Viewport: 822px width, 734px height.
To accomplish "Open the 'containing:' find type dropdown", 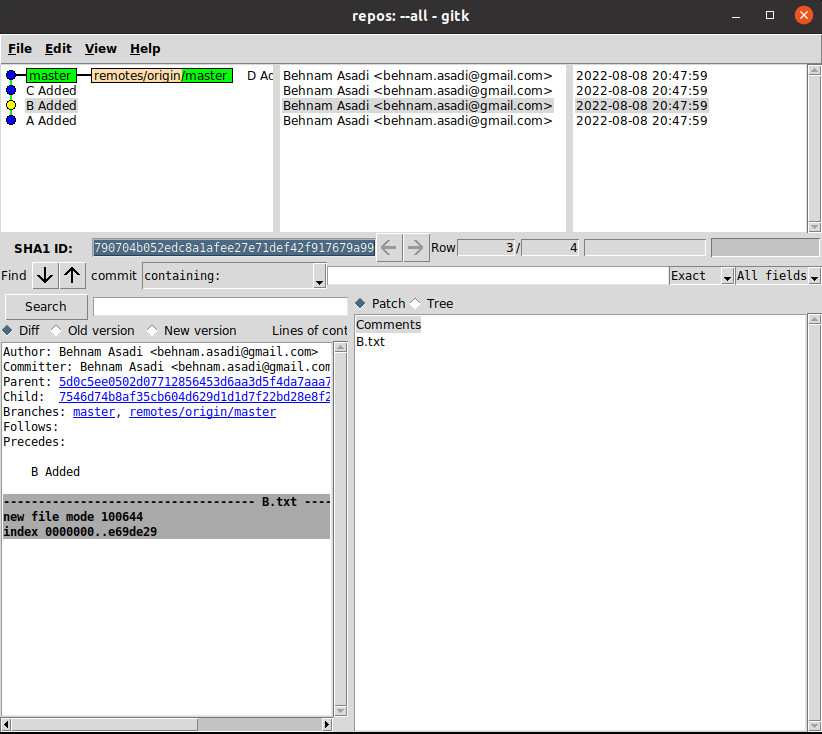I will [x=234, y=276].
